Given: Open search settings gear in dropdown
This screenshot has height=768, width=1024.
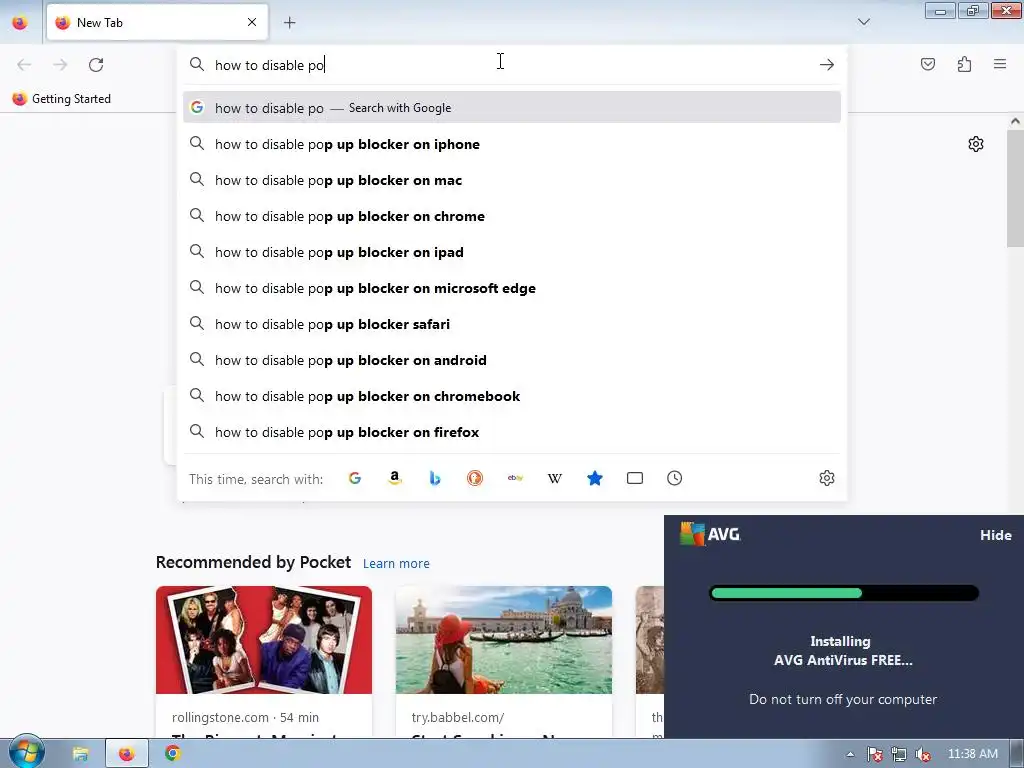Looking at the screenshot, I should 827,478.
